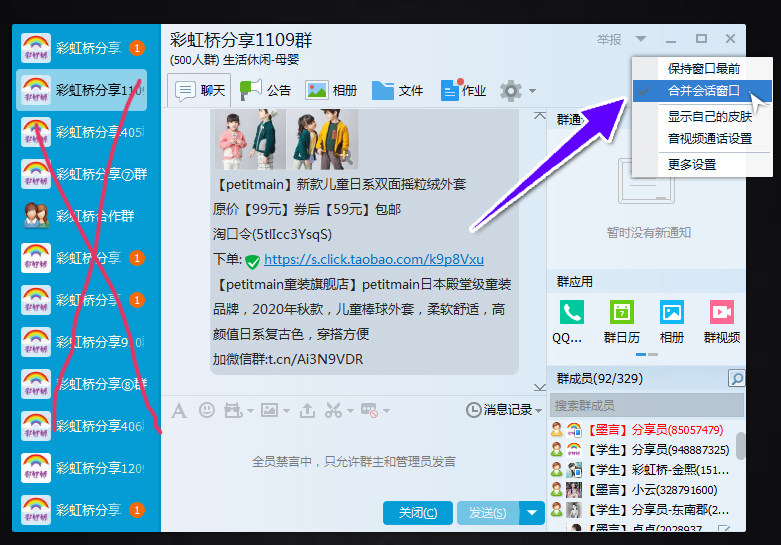
Task: Open the 聊天 chat tab
Action: pyautogui.click(x=199, y=90)
